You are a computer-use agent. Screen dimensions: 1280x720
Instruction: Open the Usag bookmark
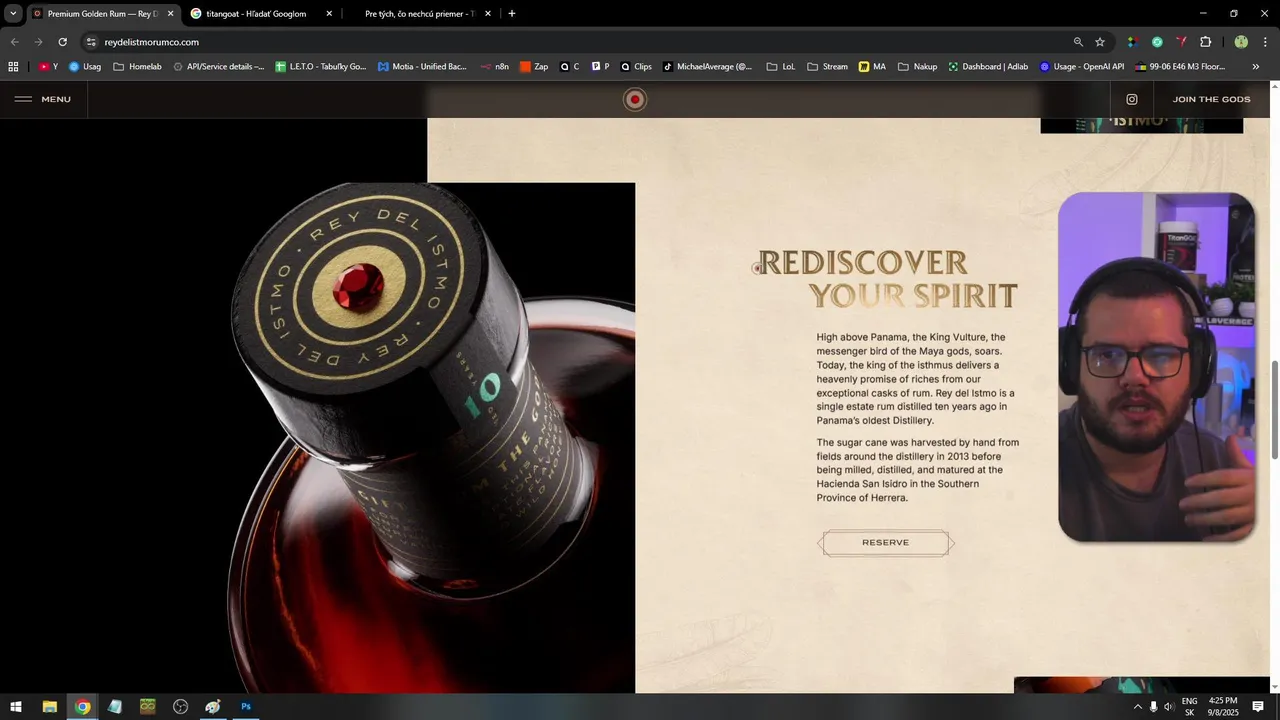tap(85, 67)
